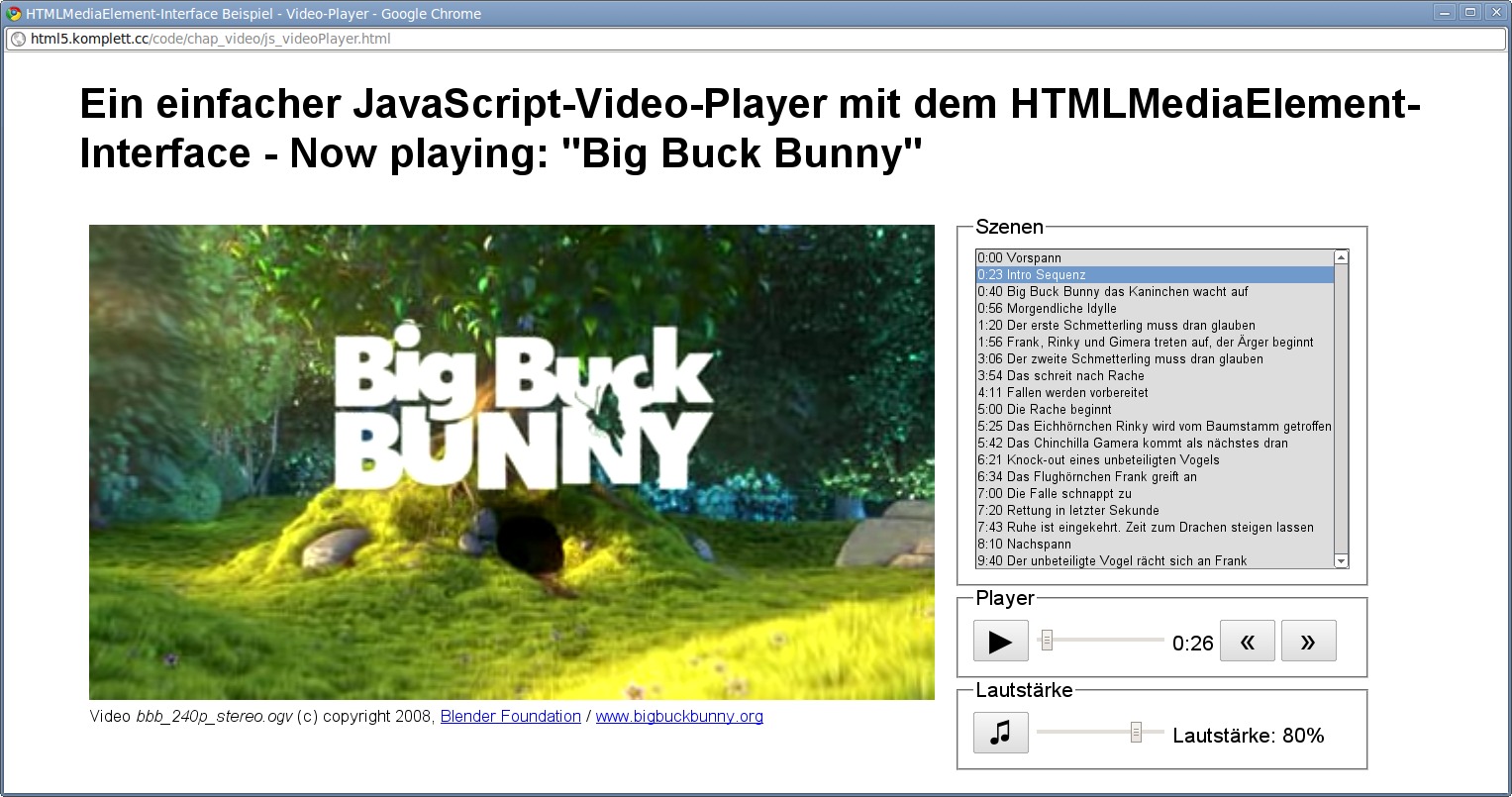1512x797 pixels.
Task: Choose scene "3:54 Das schreit nach Rache"
Action: 1060,375
